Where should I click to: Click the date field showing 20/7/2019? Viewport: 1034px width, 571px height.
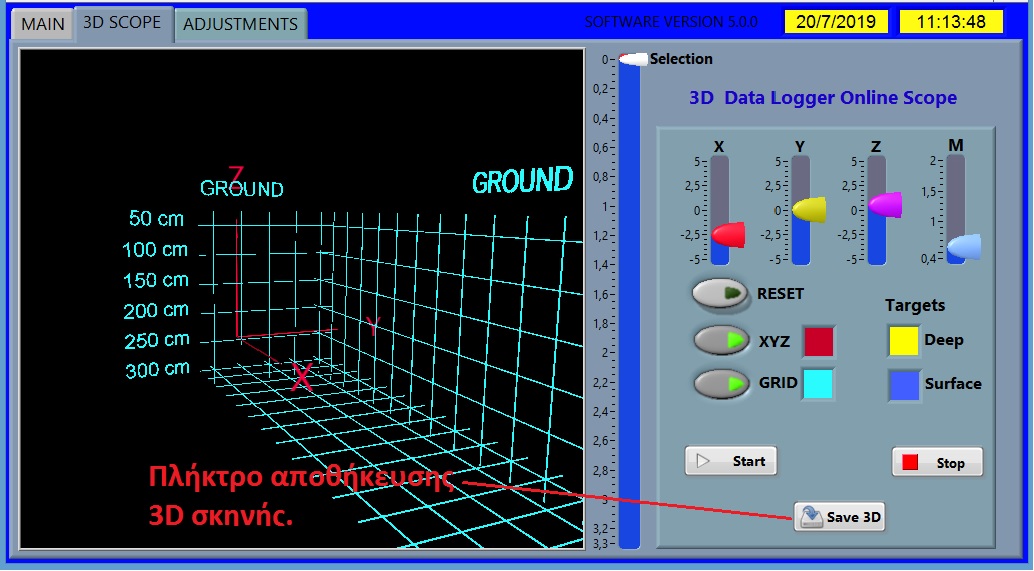pos(829,21)
